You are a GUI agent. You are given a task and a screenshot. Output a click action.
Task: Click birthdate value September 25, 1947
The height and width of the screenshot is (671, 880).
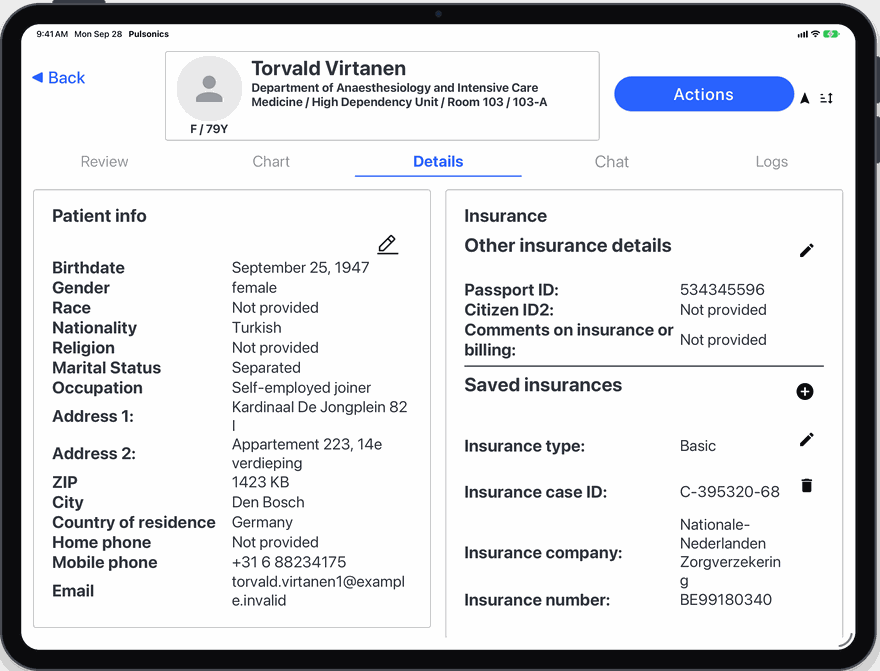coord(301,268)
